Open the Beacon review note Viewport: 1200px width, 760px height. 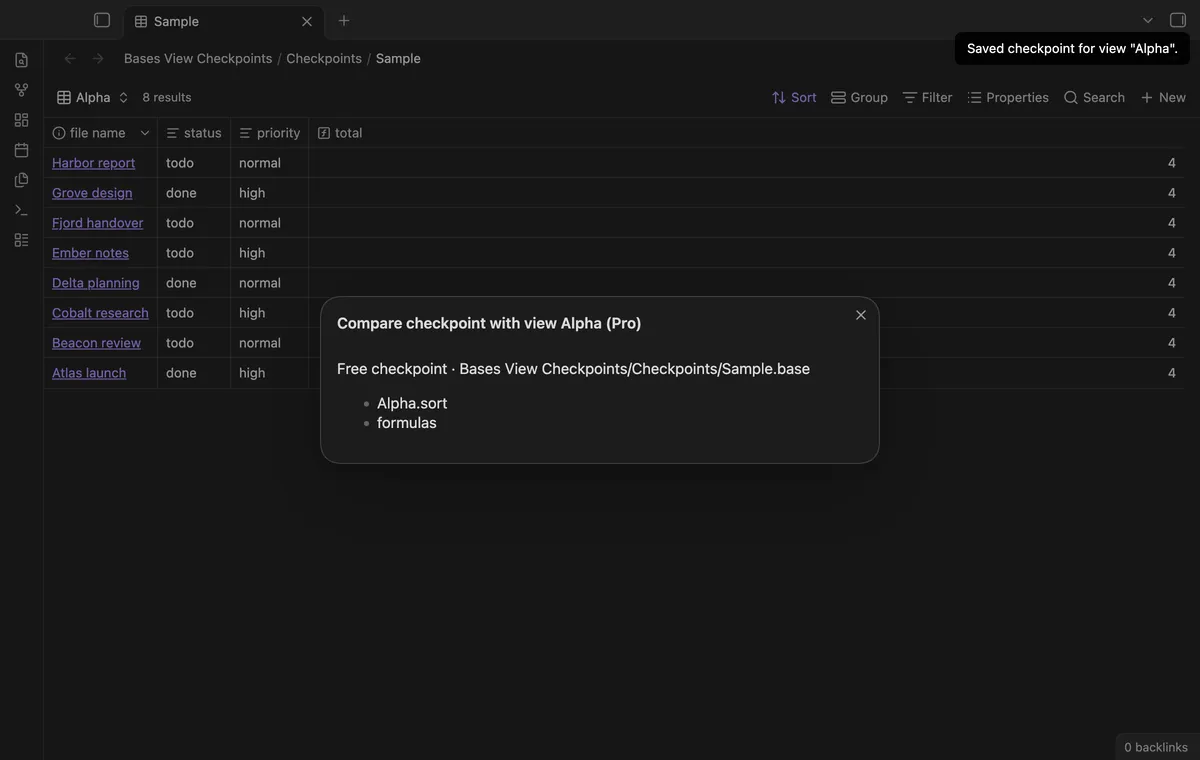[x=96, y=343]
